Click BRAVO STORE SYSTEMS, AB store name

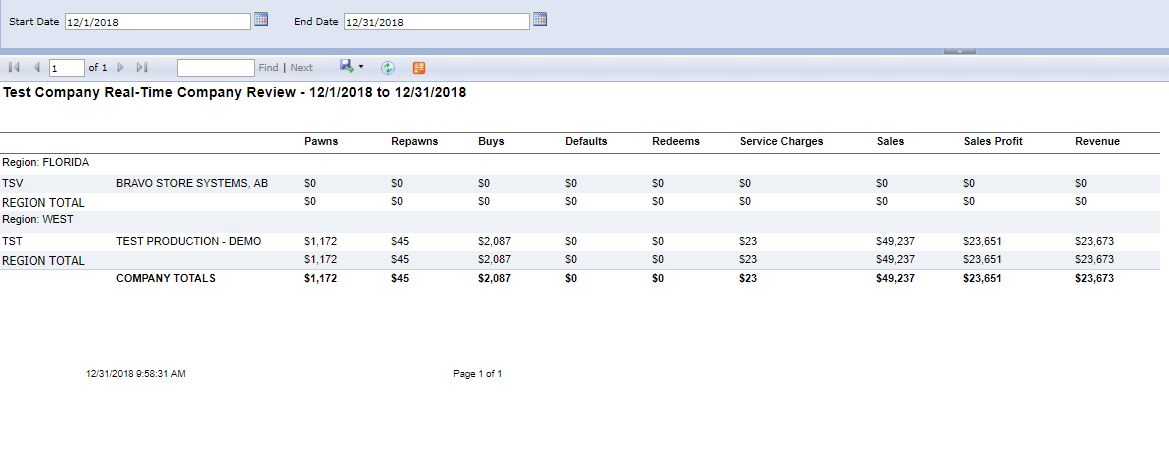click(x=192, y=183)
